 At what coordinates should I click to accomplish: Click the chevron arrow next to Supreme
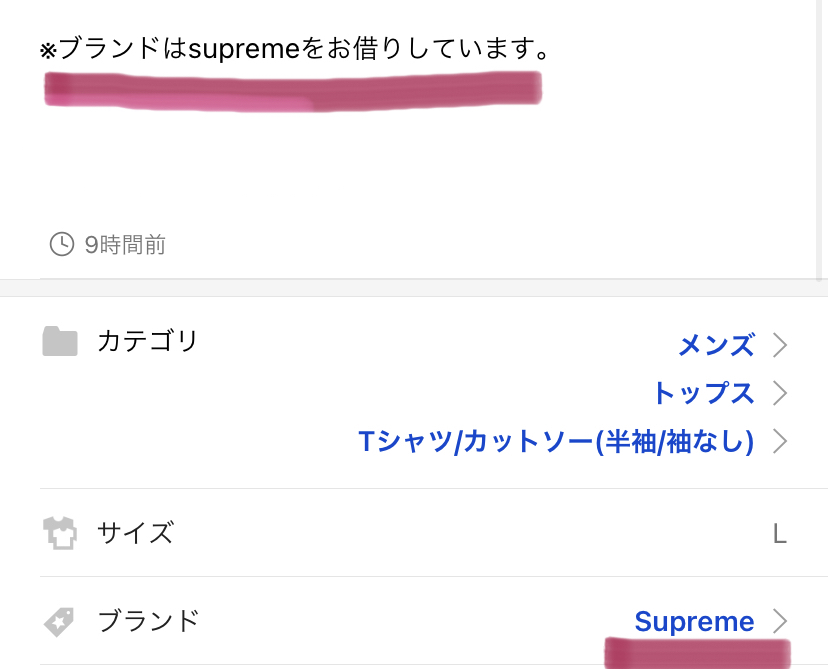tap(780, 622)
